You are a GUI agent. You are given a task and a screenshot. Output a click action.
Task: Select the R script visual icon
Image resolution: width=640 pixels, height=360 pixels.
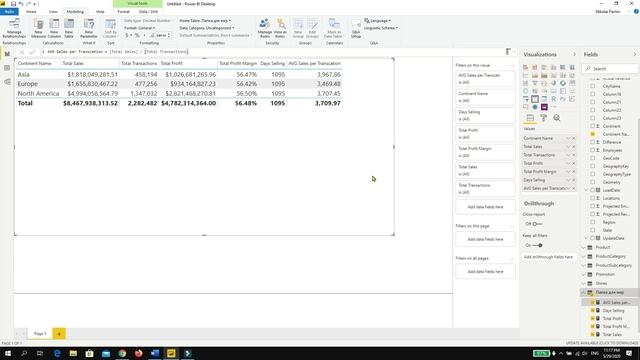pyautogui.click(x=553, y=99)
